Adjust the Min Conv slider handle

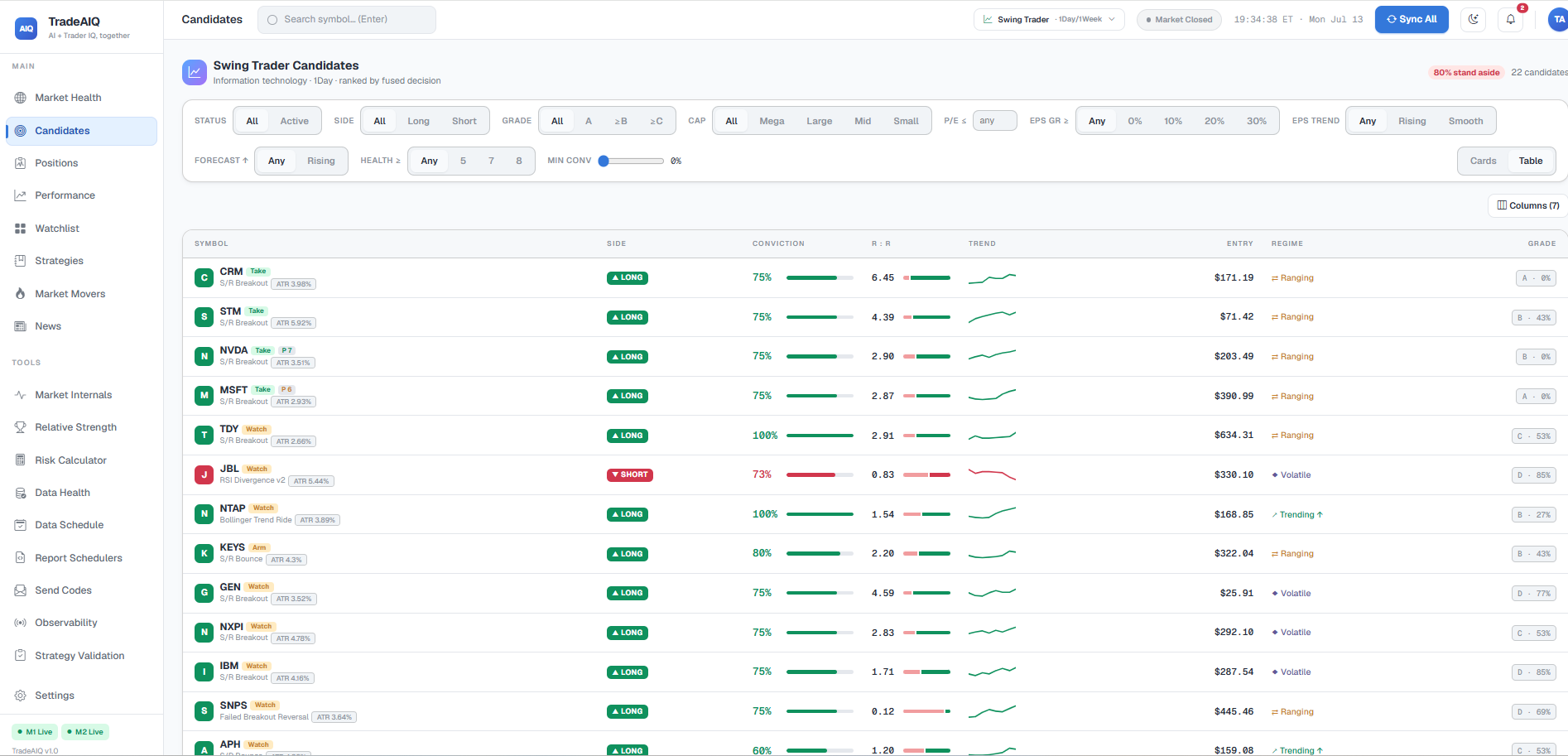[x=604, y=161]
